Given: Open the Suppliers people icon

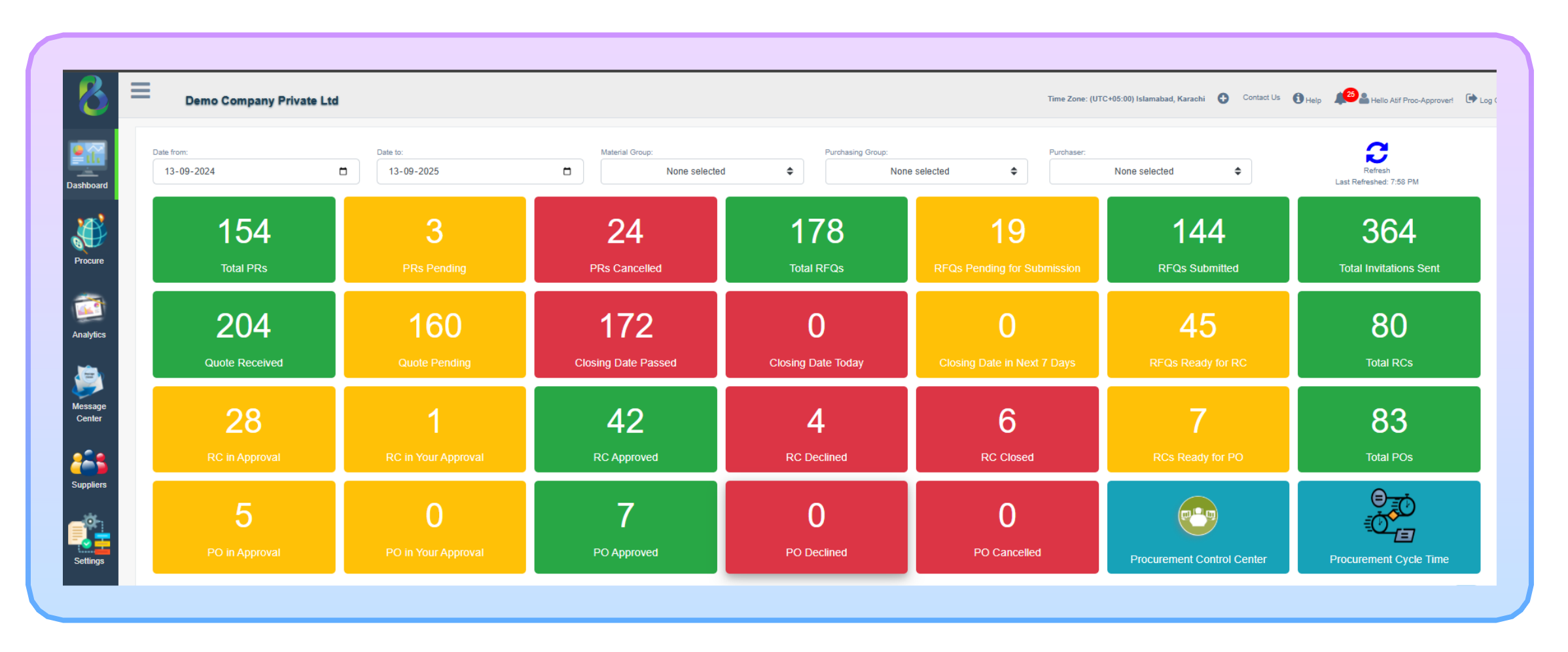Looking at the screenshot, I should (x=89, y=463).
